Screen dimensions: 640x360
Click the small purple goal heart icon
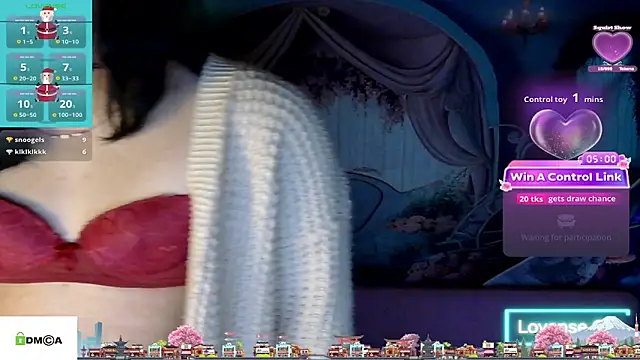pos(612,47)
